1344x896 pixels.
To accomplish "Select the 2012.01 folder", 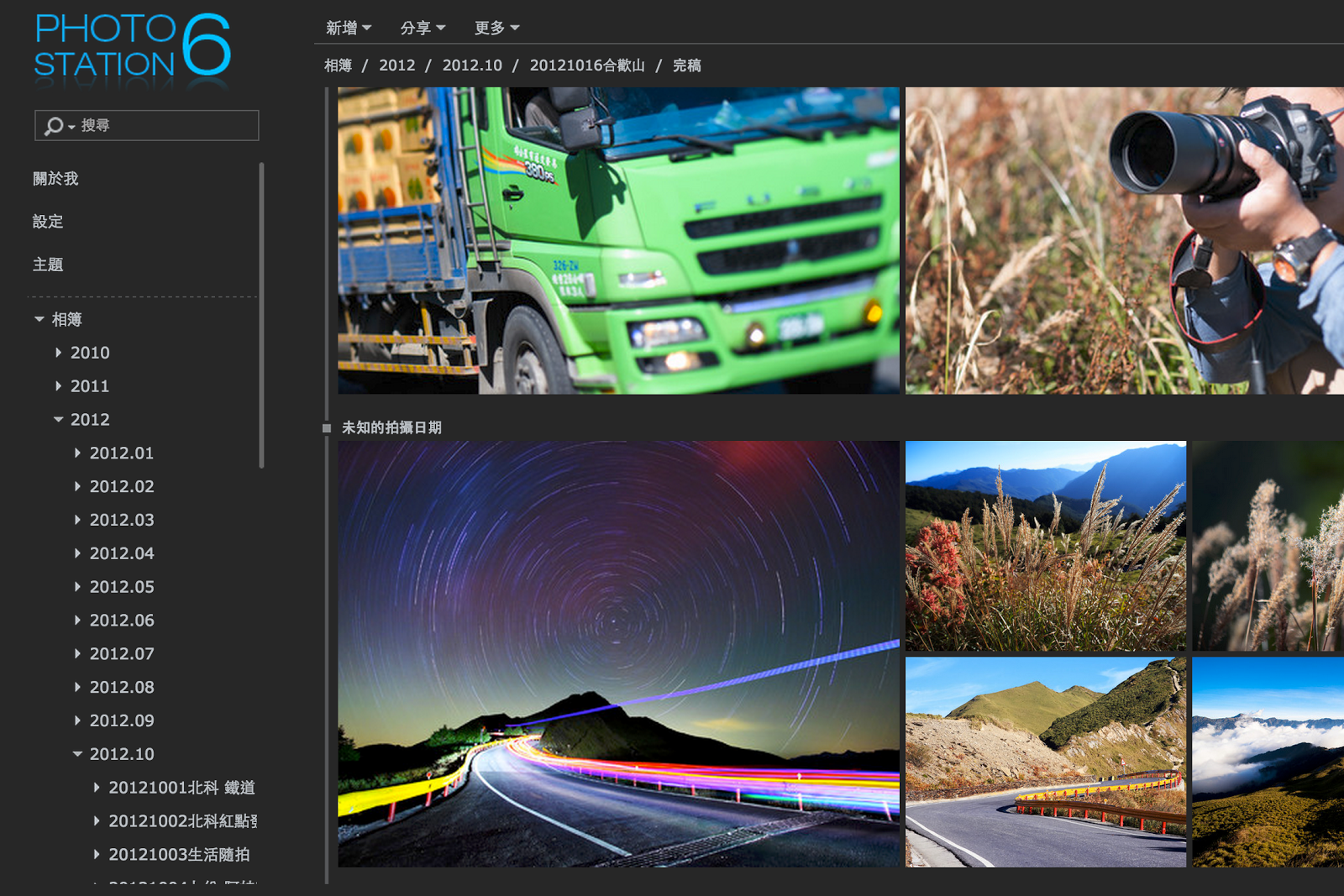I will (x=122, y=453).
